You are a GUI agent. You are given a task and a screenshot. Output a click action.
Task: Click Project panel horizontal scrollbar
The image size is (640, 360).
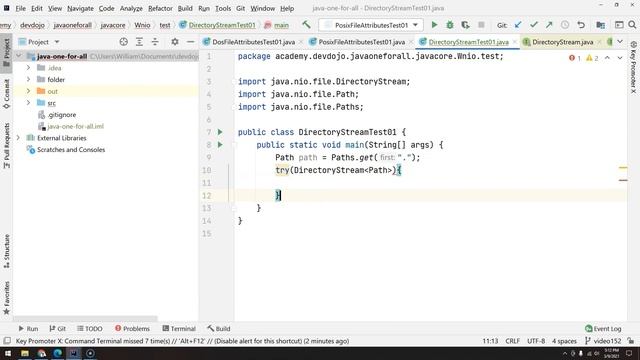(x=85, y=318)
